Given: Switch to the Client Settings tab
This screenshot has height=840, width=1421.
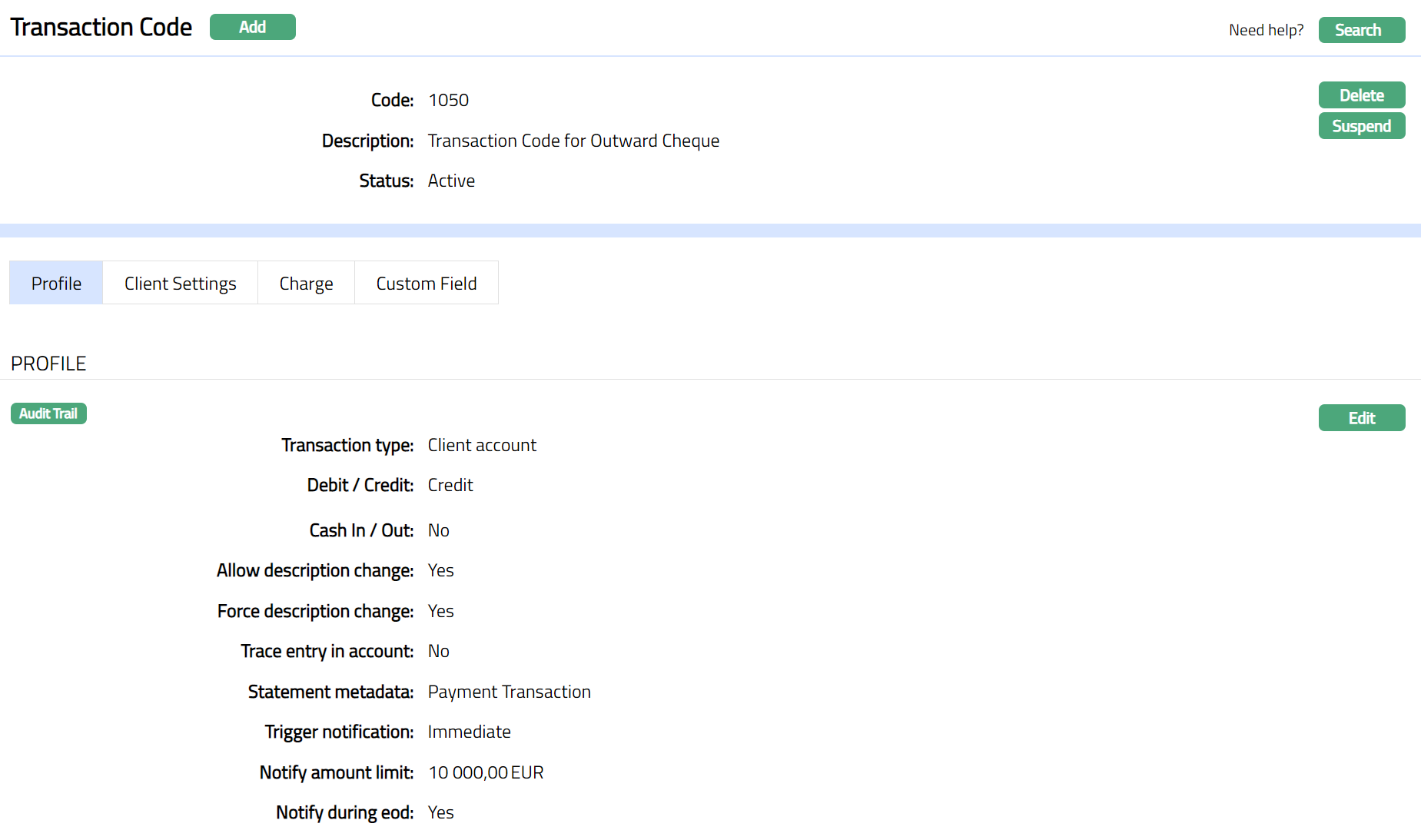Looking at the screenshot, I should [x=180, y=284].
